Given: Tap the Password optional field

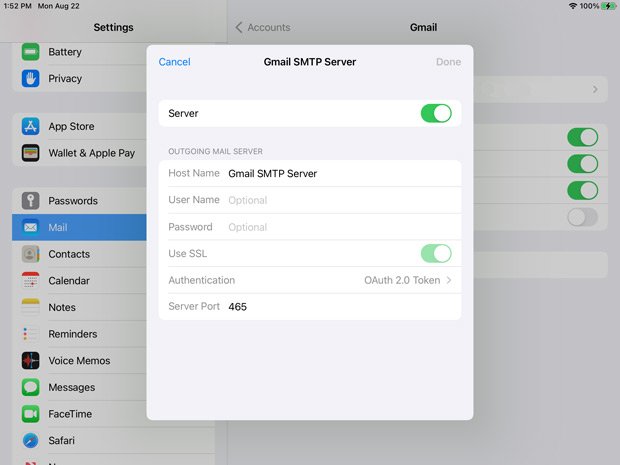Looking at the screenshot, I should click(x=310, y=227).
